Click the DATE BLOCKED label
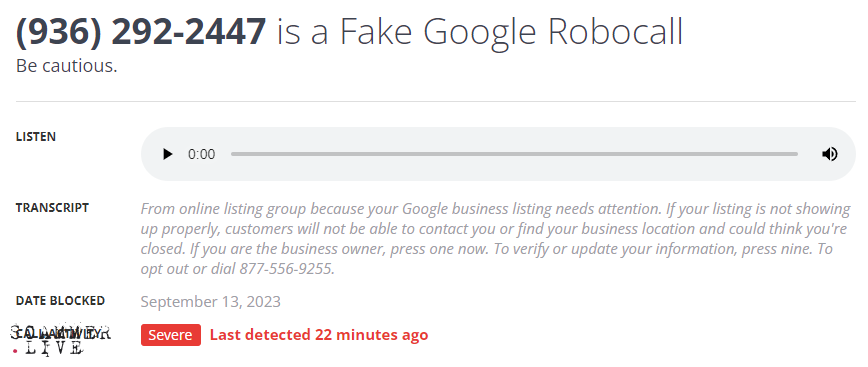868x367 pixels. point(60,301)
